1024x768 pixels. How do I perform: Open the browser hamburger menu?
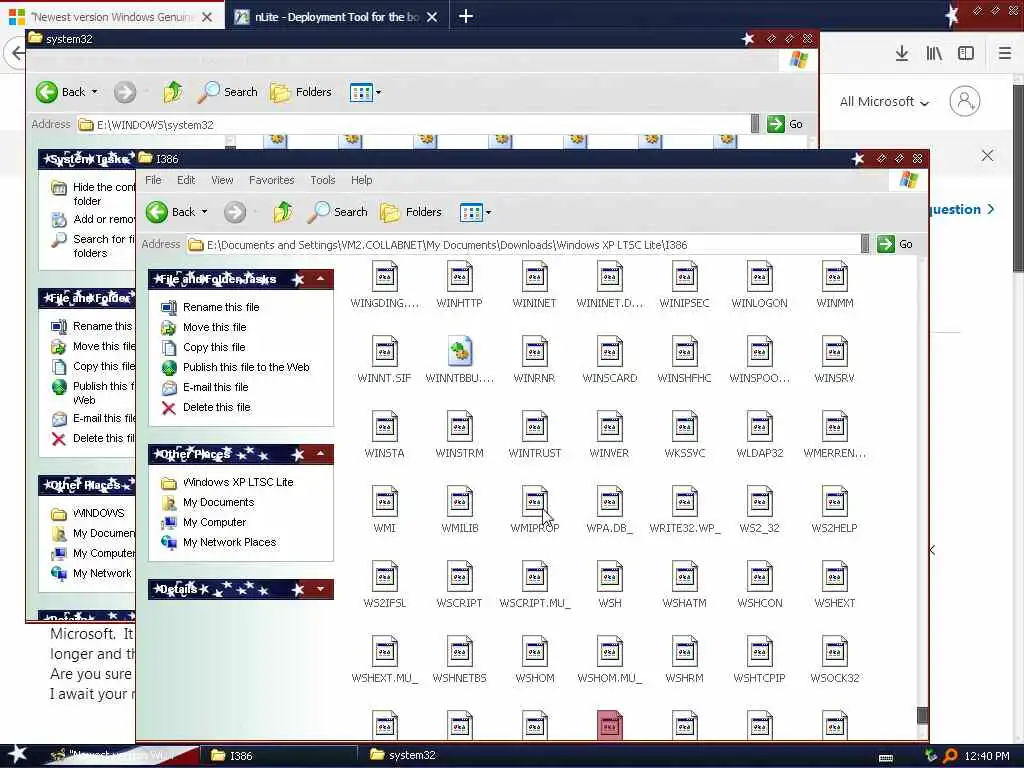(1005, 54)
